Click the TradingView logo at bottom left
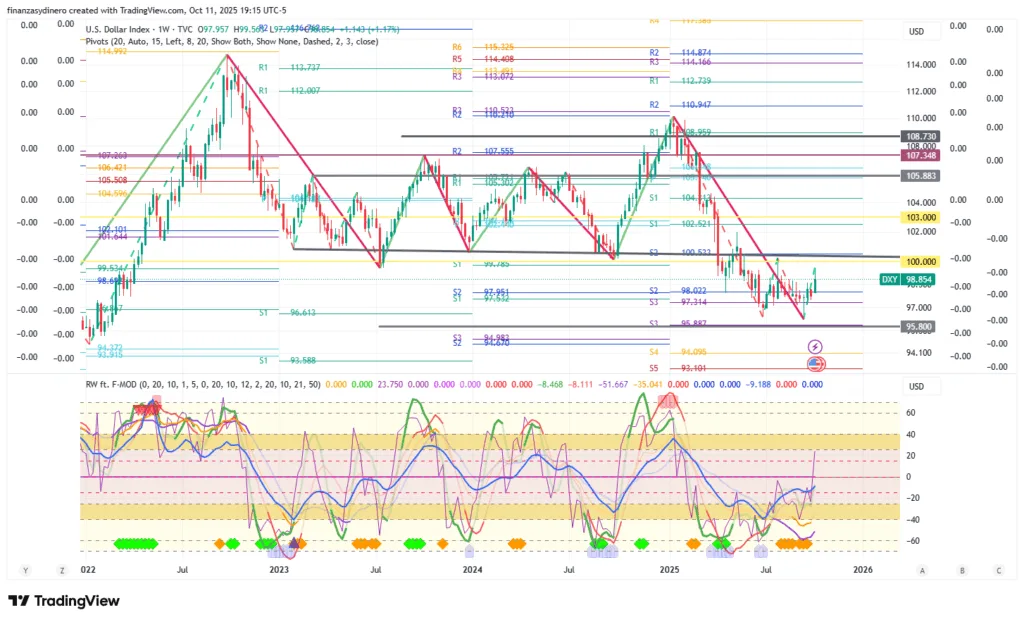 pyautogui.click(x=64, y=601)
